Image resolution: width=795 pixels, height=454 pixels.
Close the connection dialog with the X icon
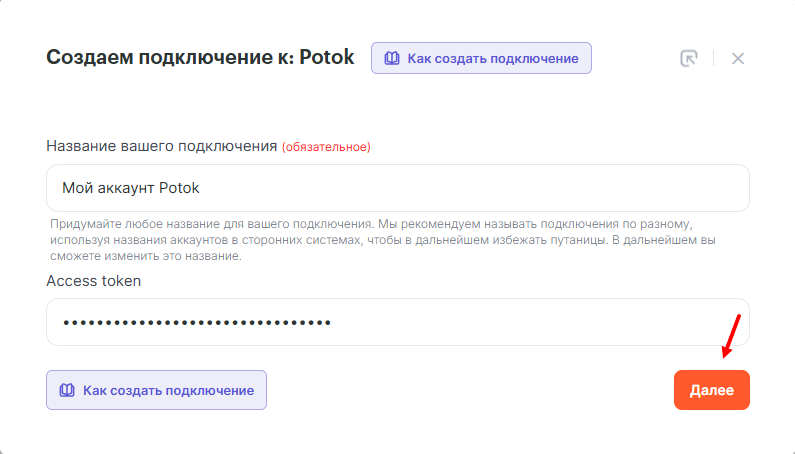pos(738,58)
